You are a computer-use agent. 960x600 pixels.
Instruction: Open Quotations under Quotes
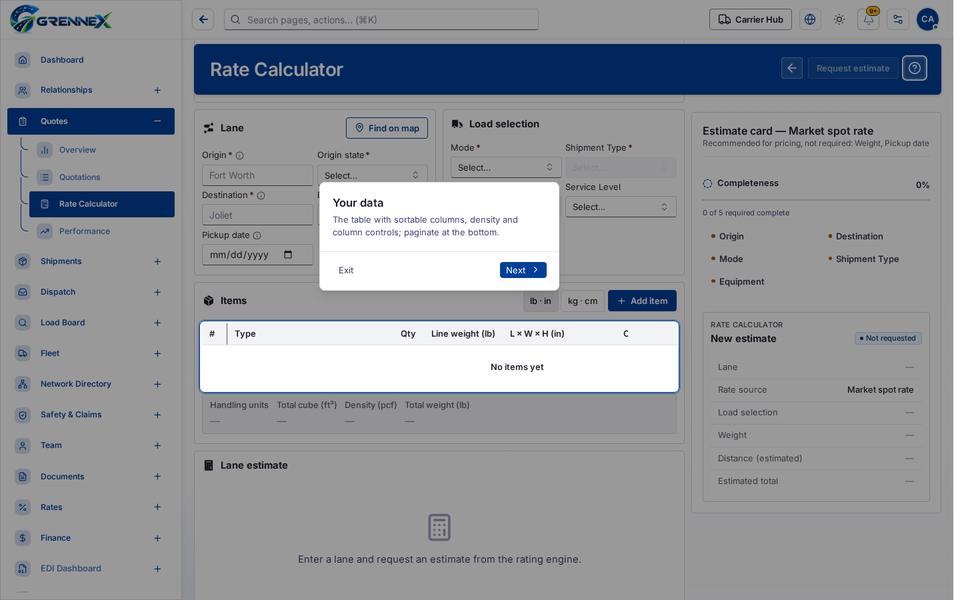point(79,178)
